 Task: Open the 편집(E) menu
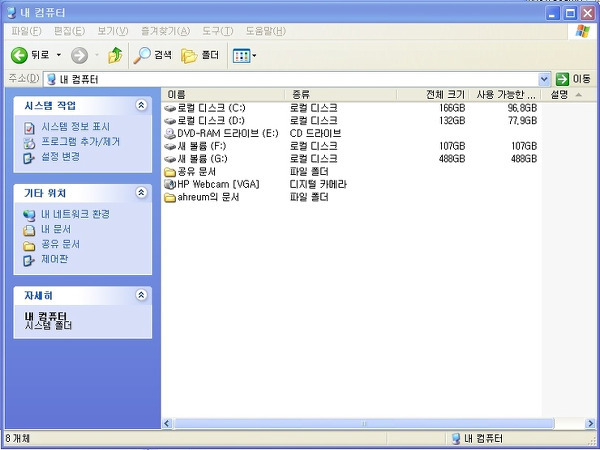(69, 31)
